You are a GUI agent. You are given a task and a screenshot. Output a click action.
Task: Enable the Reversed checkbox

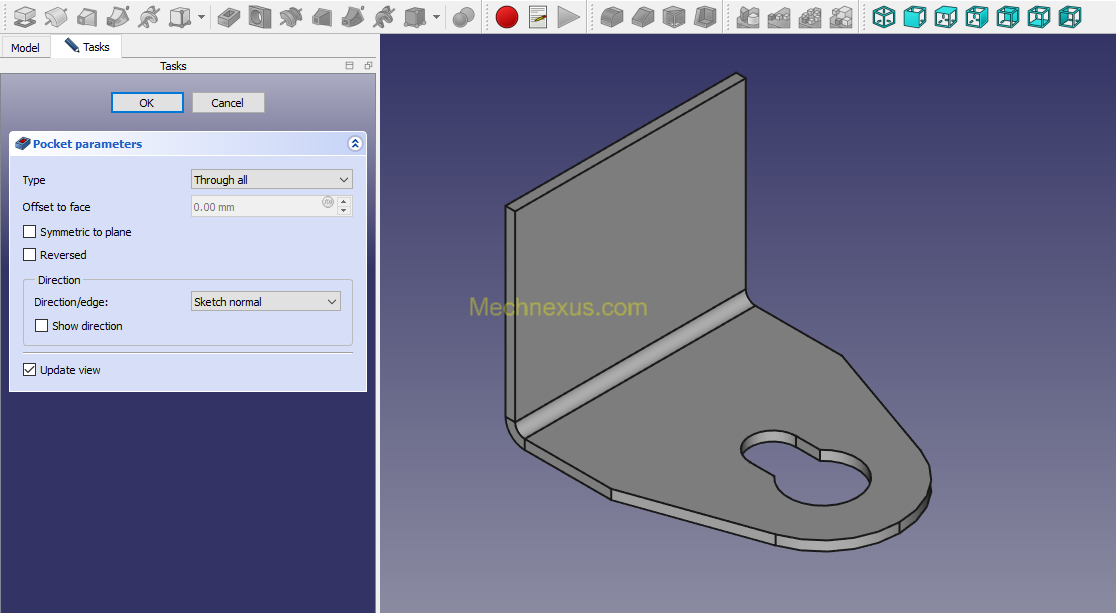point(30,254)
